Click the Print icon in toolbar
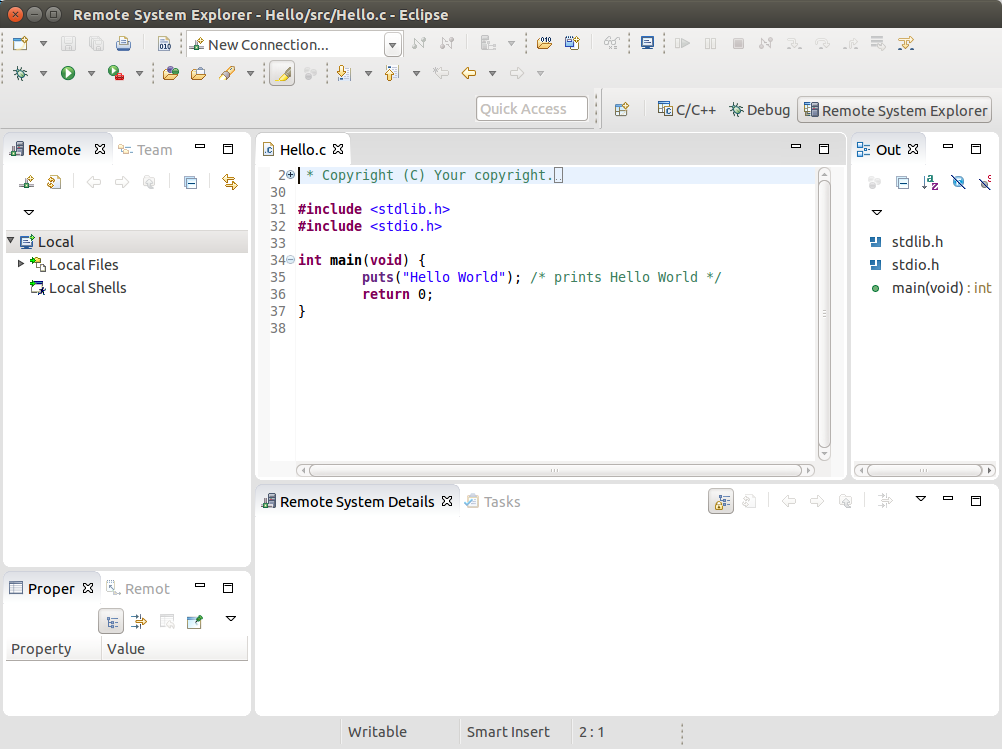 pyautogui.click(x=123, y=44)
